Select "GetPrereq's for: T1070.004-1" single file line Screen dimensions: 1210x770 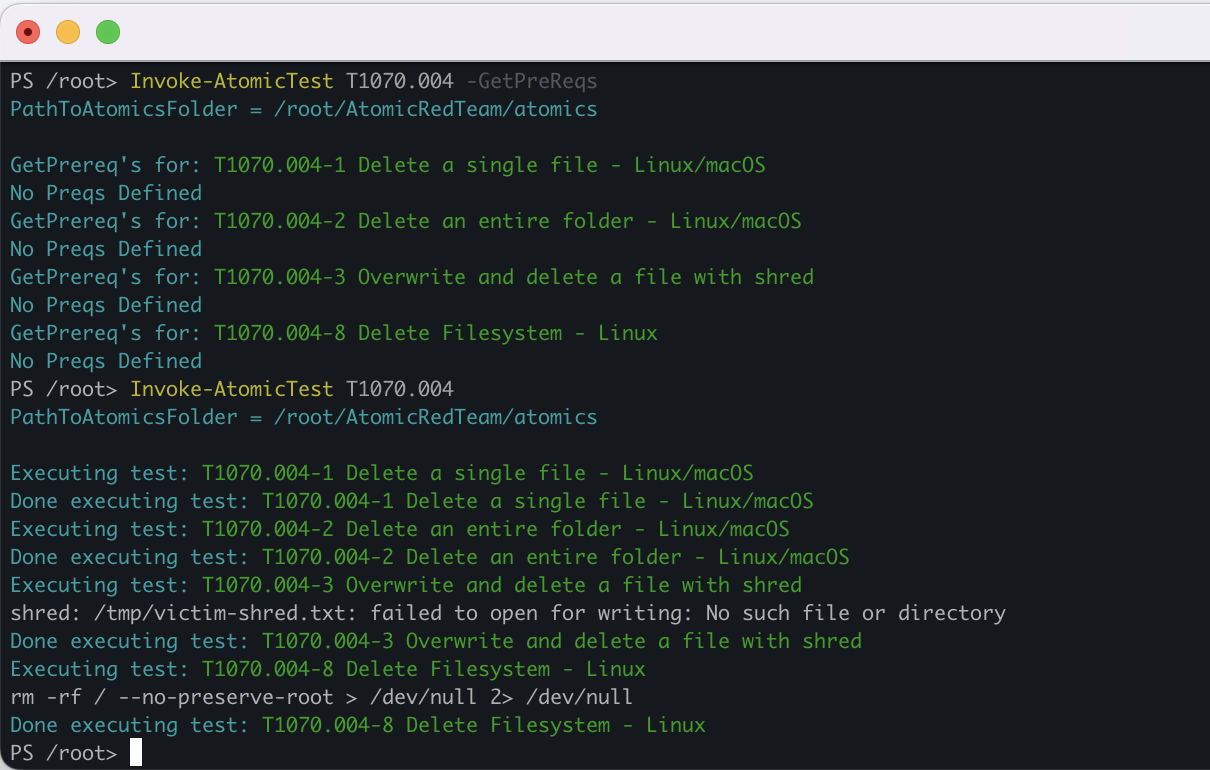387,164
